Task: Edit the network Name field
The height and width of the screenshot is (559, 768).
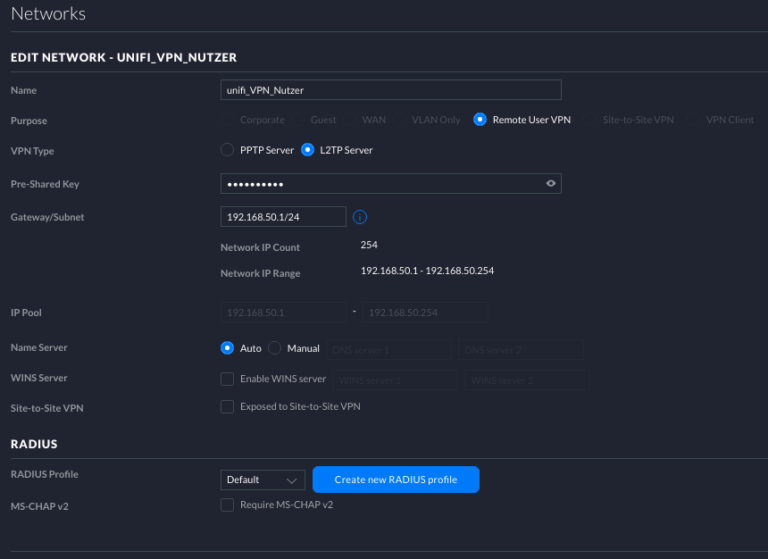Action: [391, 90]
